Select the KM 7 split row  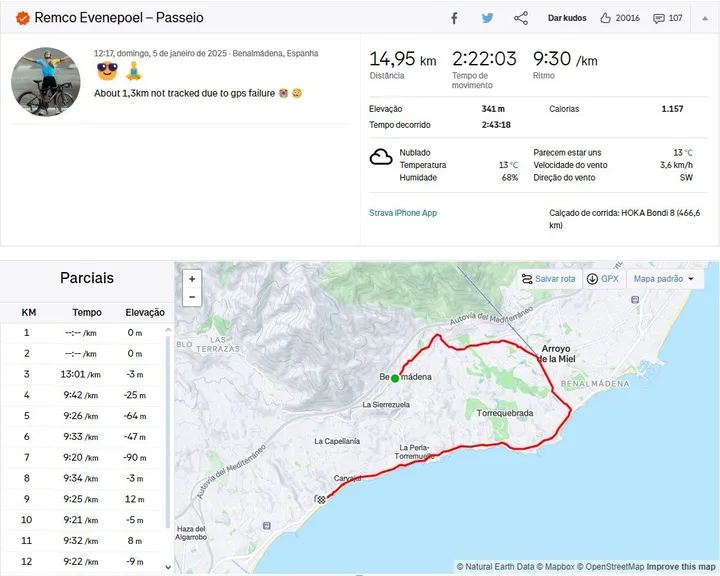click(x=85, y=457)
